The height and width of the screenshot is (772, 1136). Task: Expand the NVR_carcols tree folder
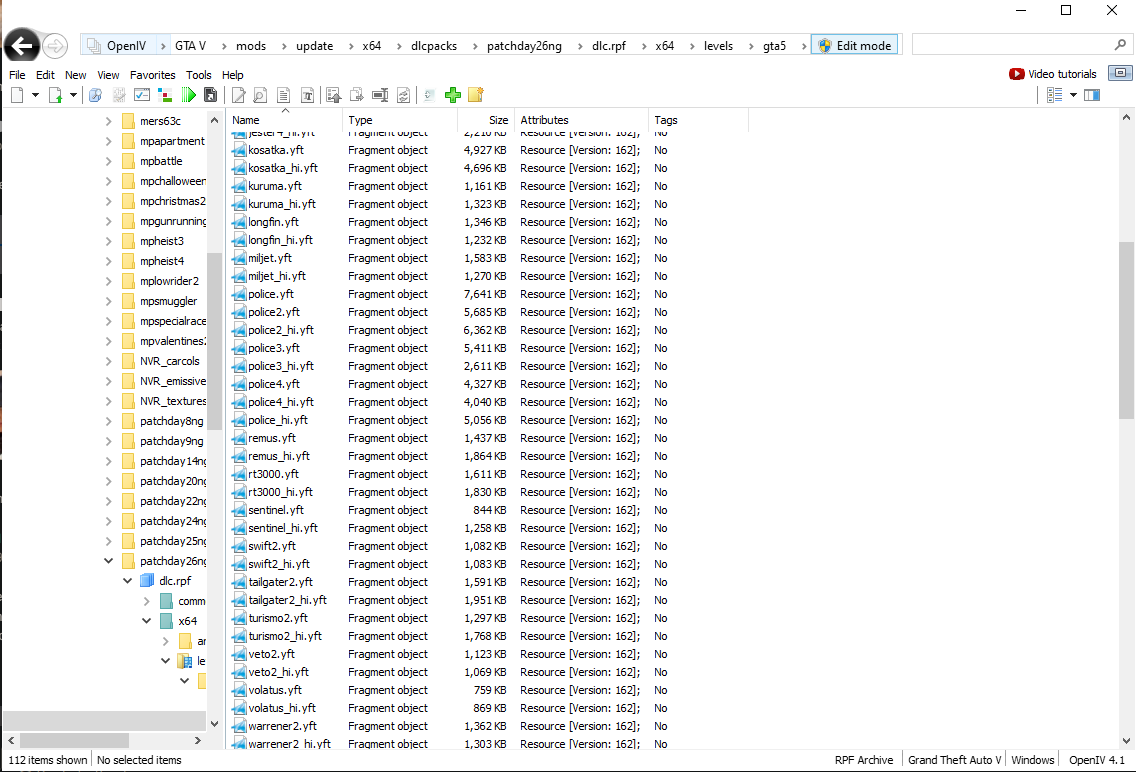[x=108, y=361]
